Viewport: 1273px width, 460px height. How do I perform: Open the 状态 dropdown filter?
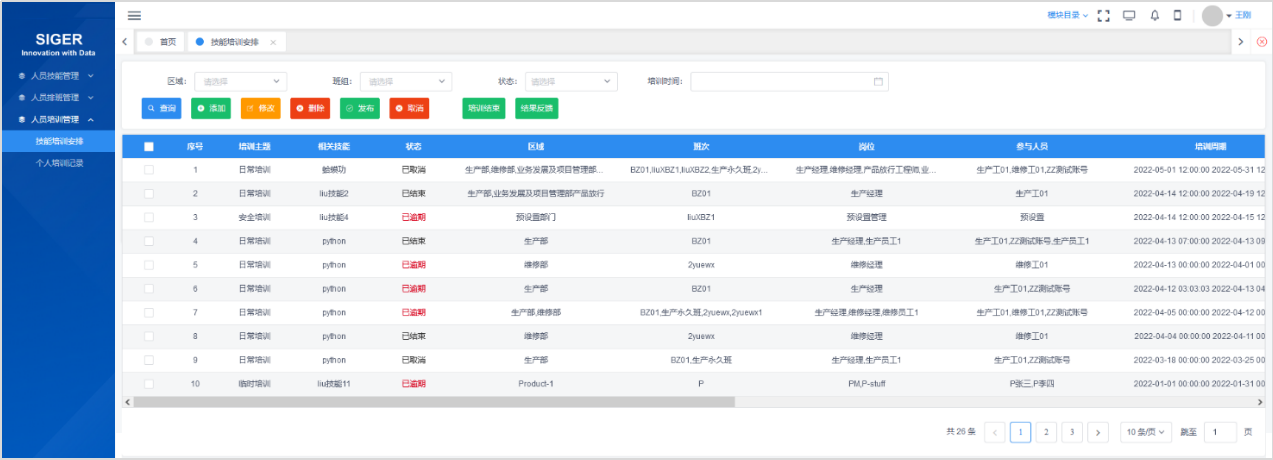570,81
